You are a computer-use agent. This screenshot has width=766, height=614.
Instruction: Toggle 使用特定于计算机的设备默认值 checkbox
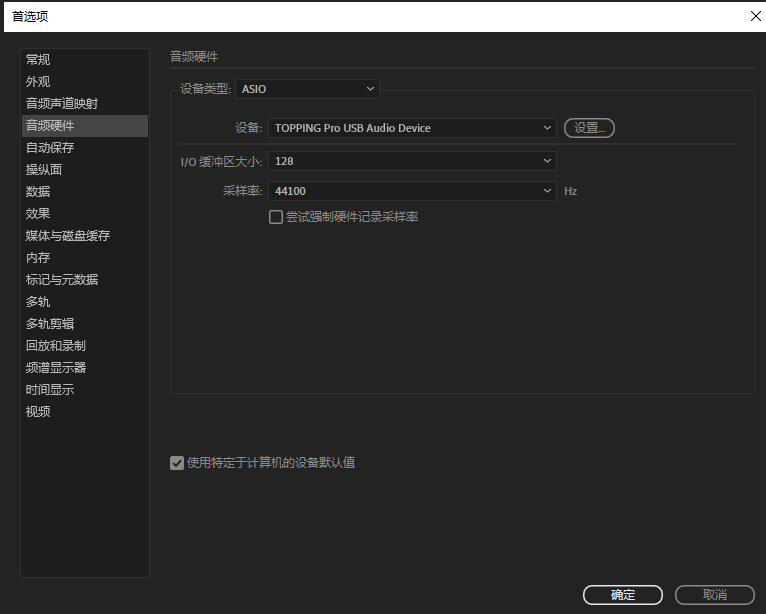pyautogui.click(x=177, y=463)
